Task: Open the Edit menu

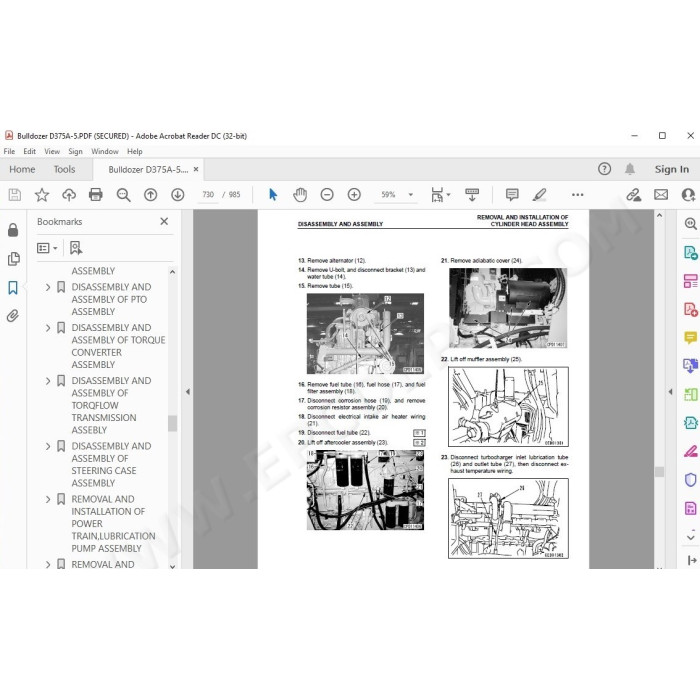Action: (x=29, y=151)
